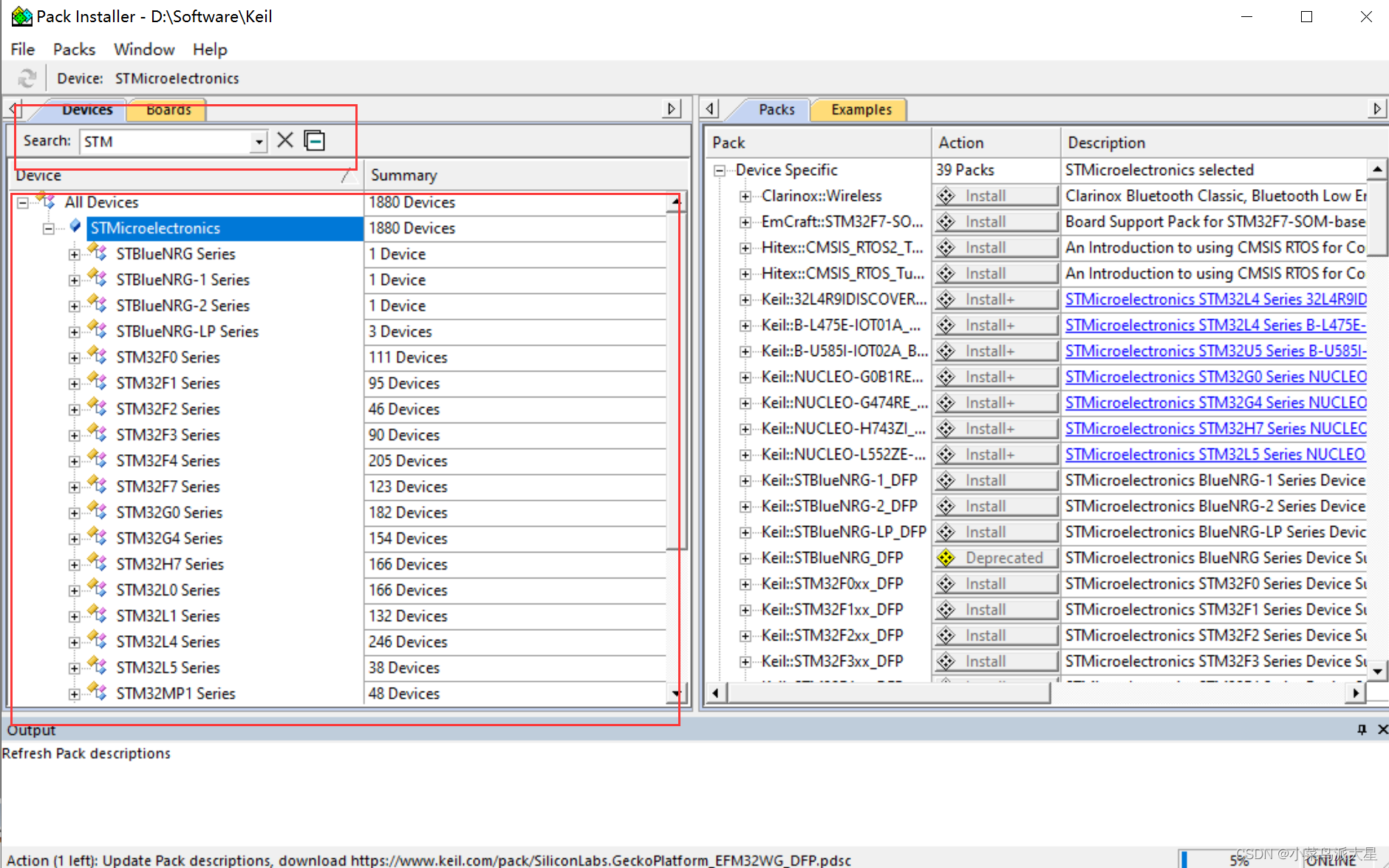Image resolution: width=1389 pixels, height=868 pixels.
Task: Close the Output panel
Action: (1382, 730)
